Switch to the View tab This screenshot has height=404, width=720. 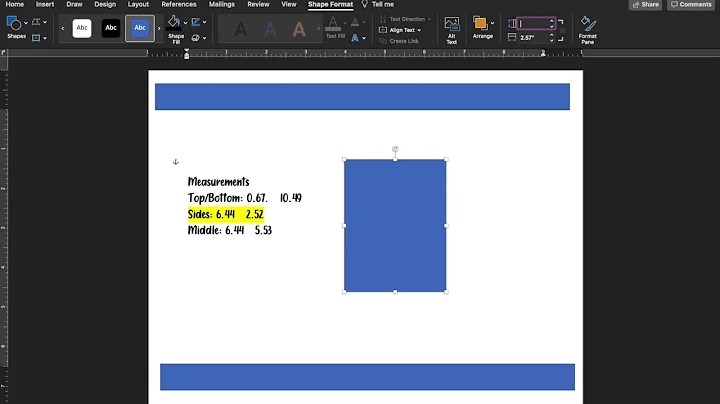[288, 4]
